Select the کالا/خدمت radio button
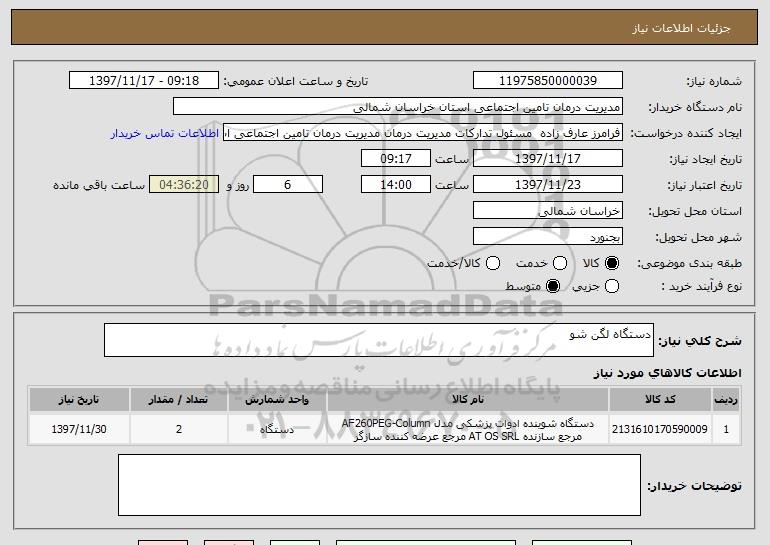 coord(493,263)
